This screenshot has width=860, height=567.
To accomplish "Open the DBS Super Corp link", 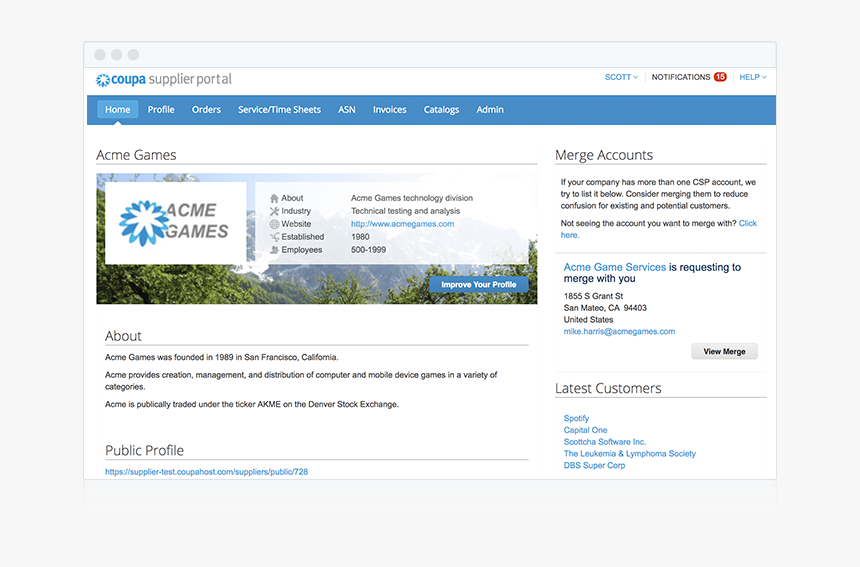I will pos(594,466).
